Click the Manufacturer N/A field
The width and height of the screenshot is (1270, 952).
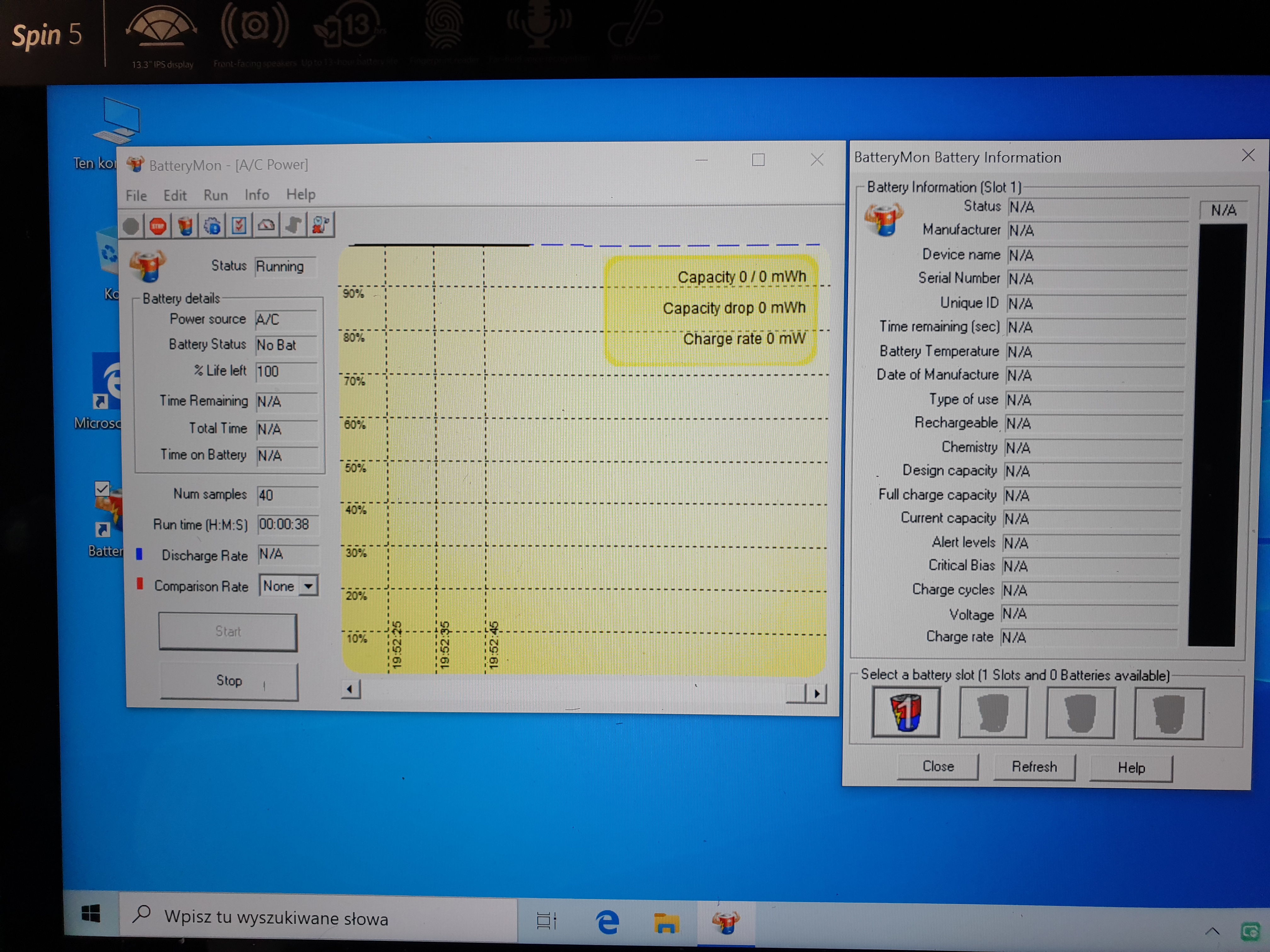tap(1098, 231)
